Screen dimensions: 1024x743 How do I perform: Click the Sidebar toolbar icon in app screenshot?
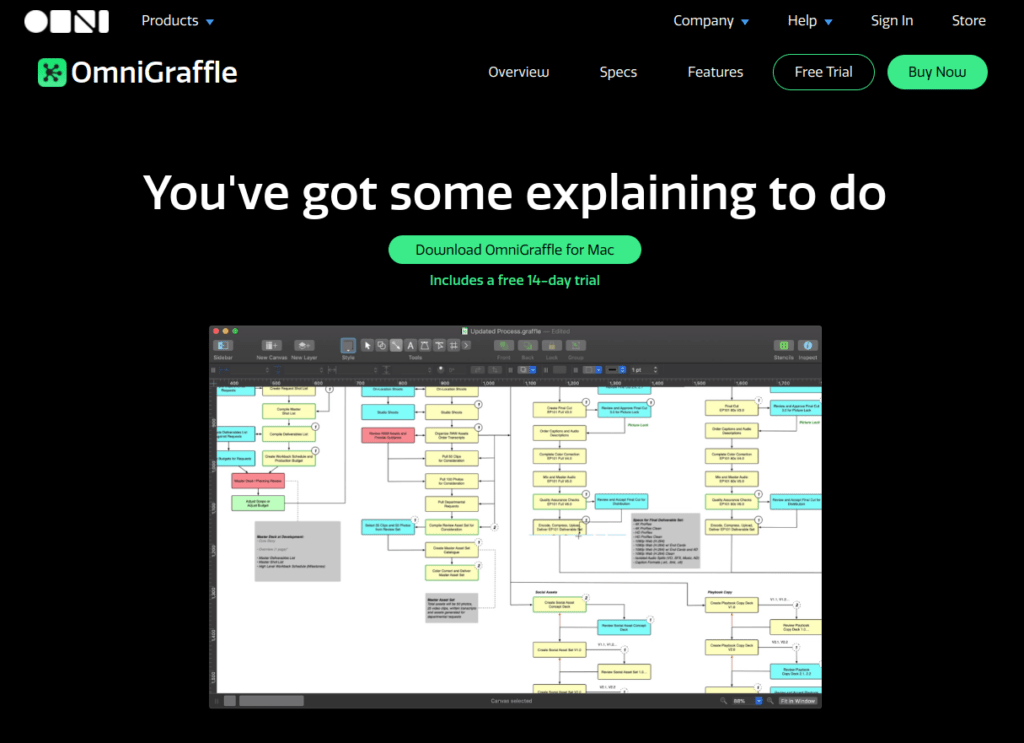pyautogui.click(x=223, y=345)
